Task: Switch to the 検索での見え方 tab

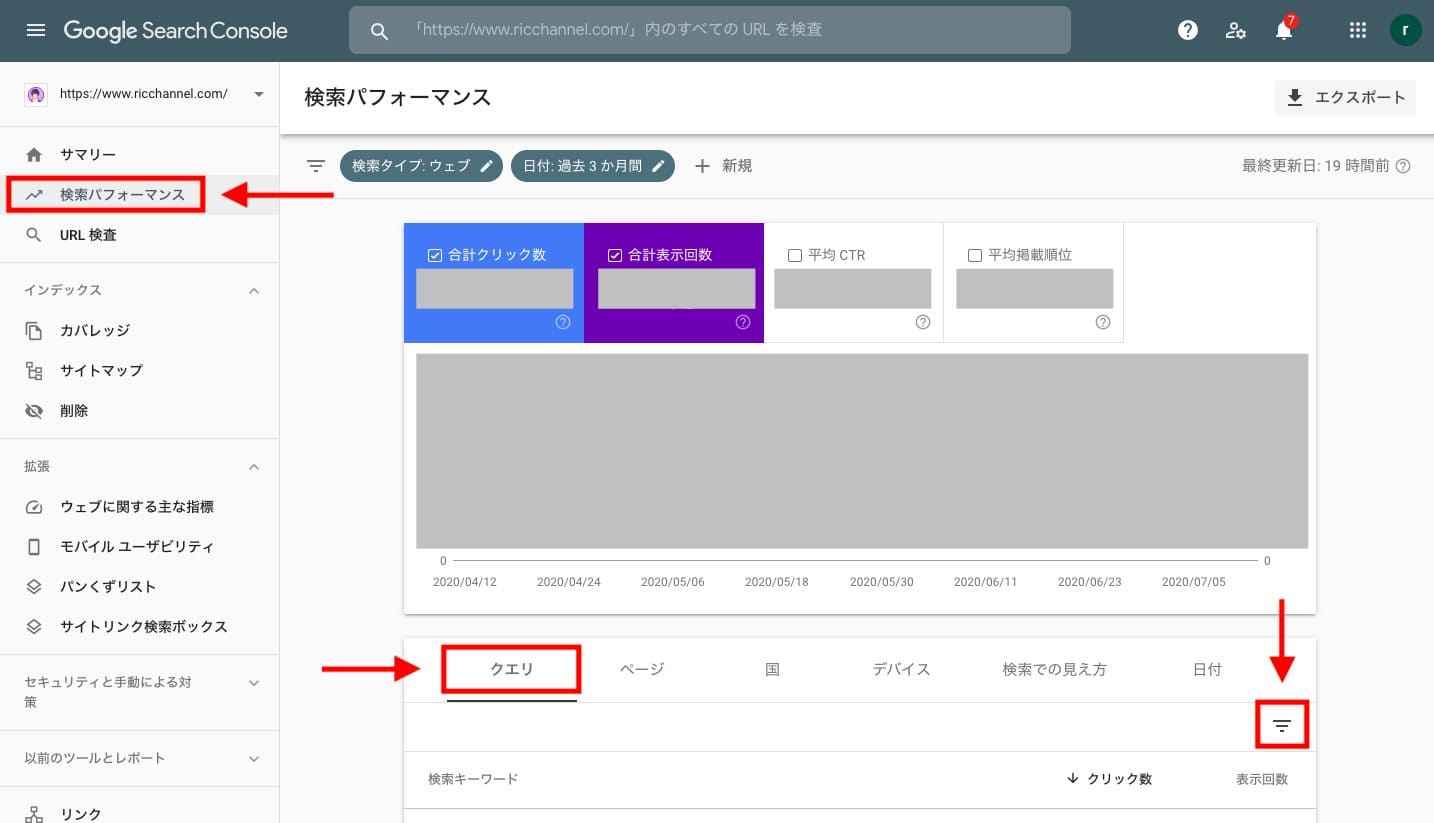Action: (1054, 670)
